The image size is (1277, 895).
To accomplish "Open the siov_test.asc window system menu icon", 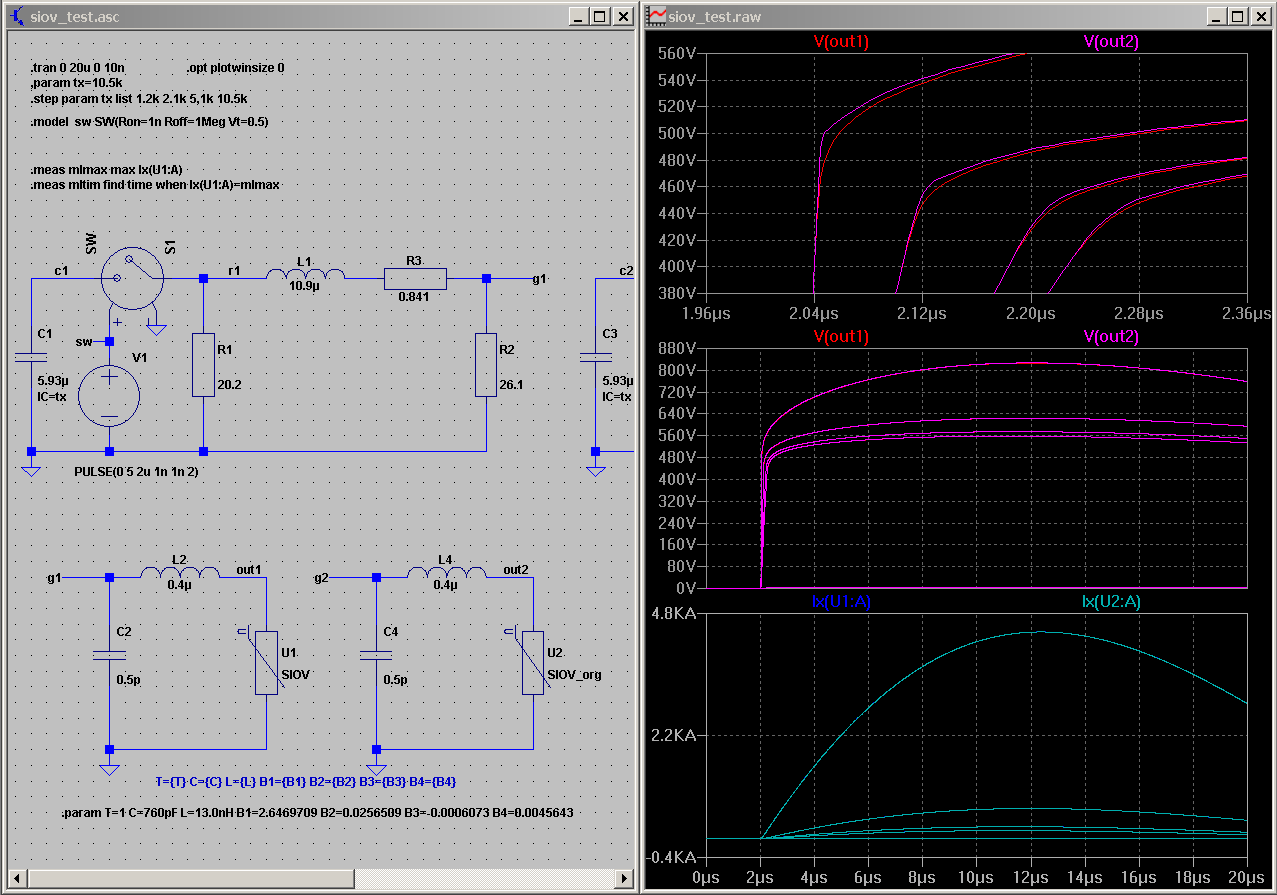I will coord(16,16).
